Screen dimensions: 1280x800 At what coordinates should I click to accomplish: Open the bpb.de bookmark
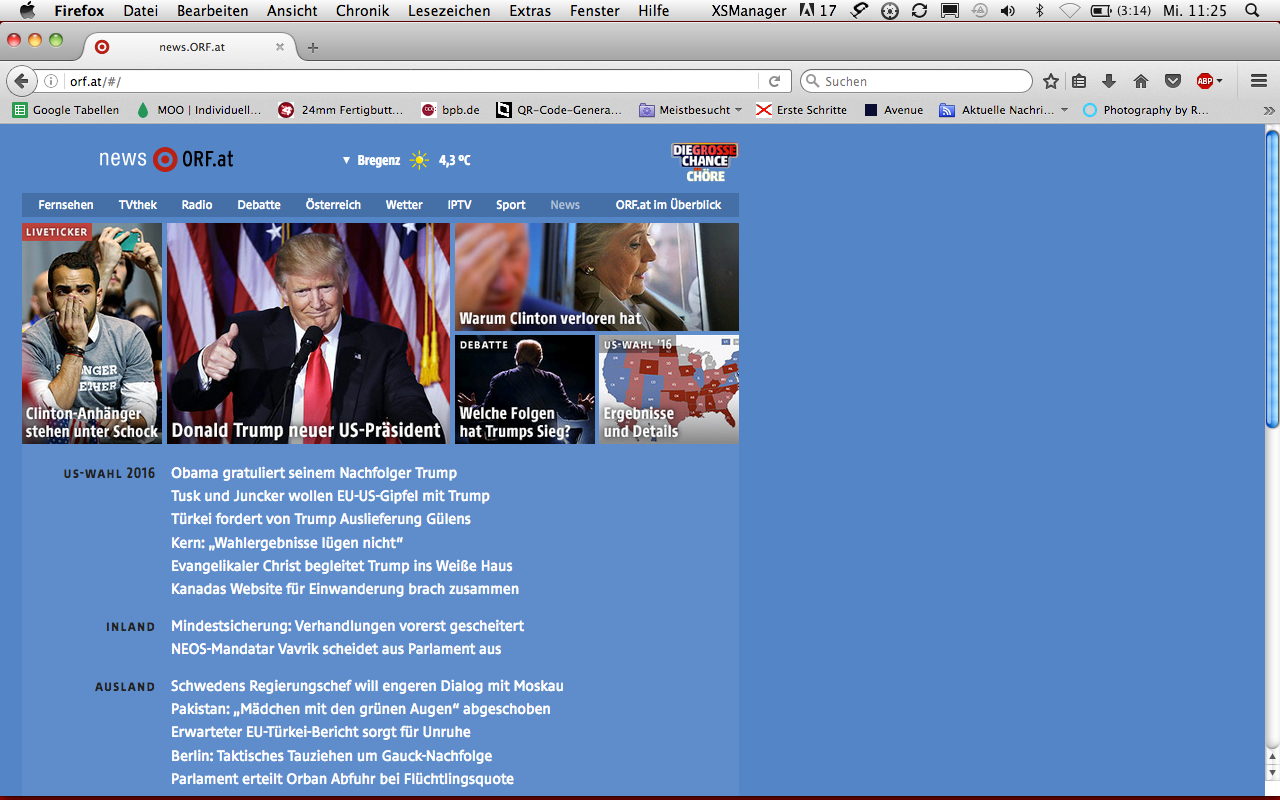[451, 110]
